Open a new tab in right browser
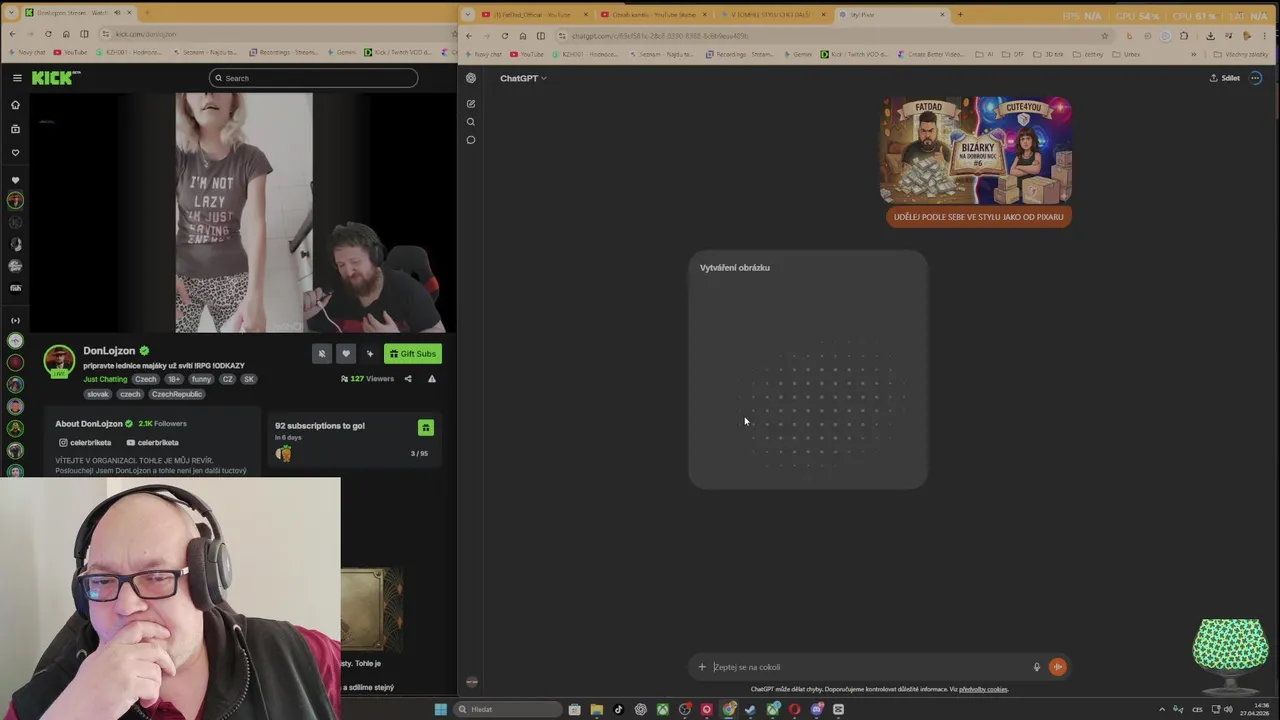Viewport: 1280px width, 720px height. [960, 14]
